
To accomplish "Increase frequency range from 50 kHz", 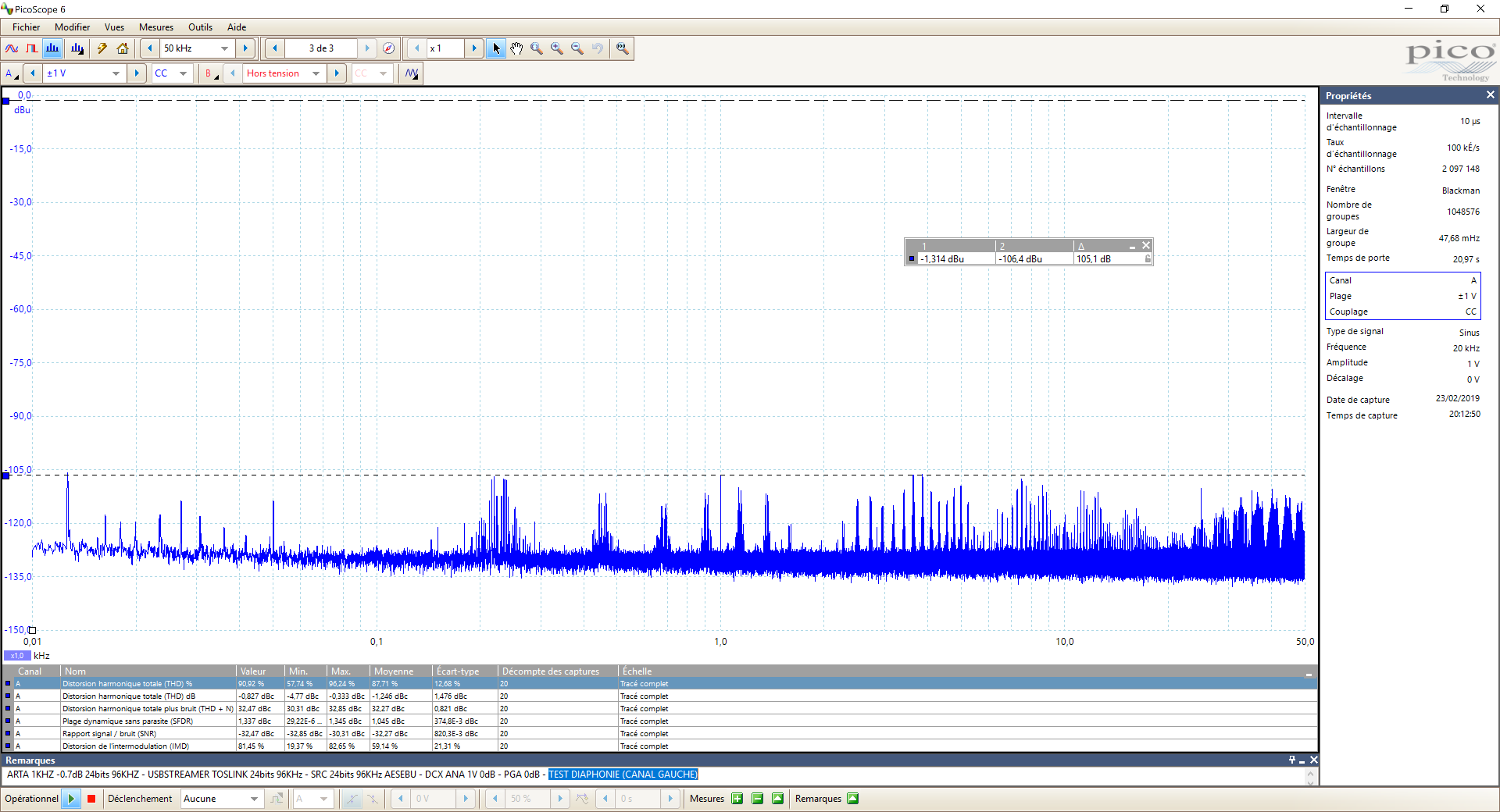I will 245,48.
